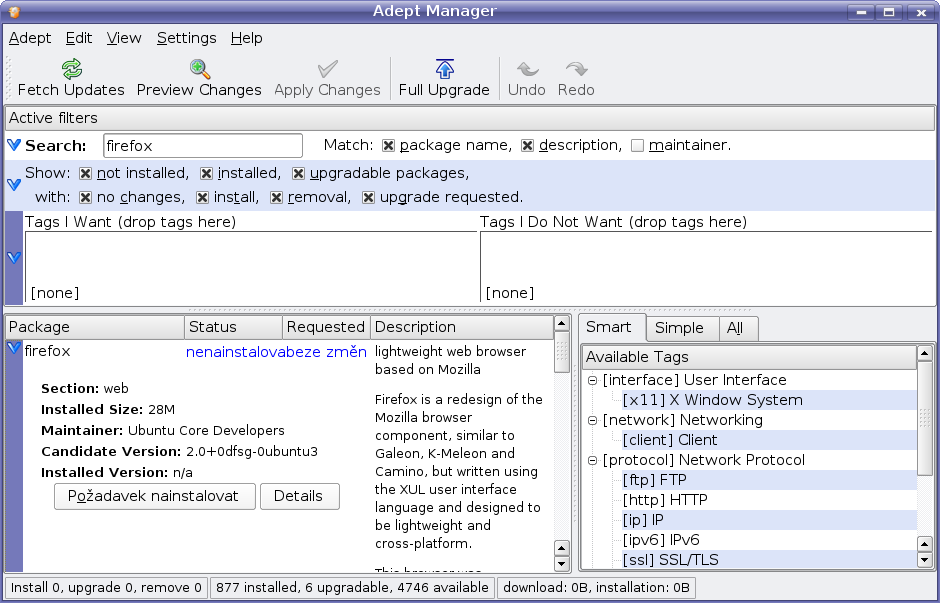Image resolution: width=940 pixels, height=603 pixels.
Task: Click the Adept Manager title bar app icon
Action: pos(15,11)
